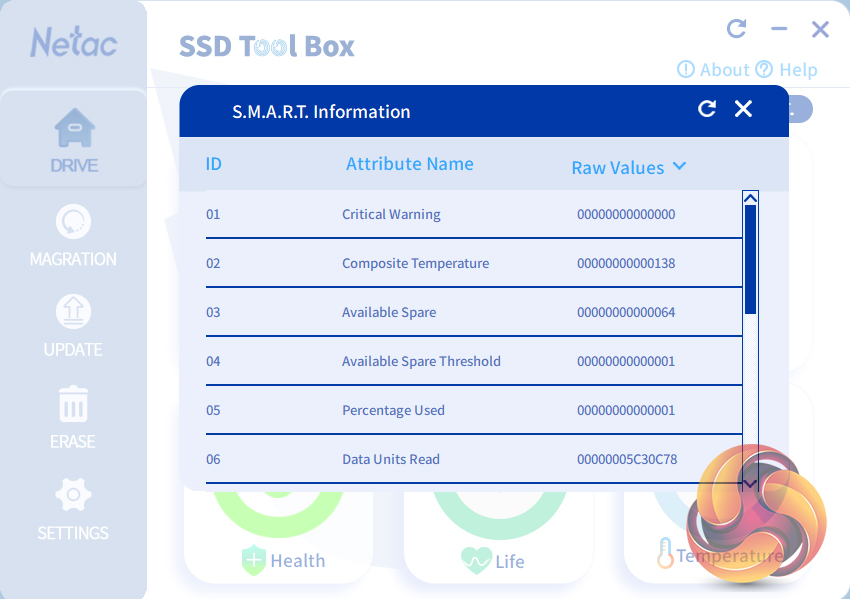Click the Life heart icon
Viewport: 850px width, 599px height.
(476, 561)
